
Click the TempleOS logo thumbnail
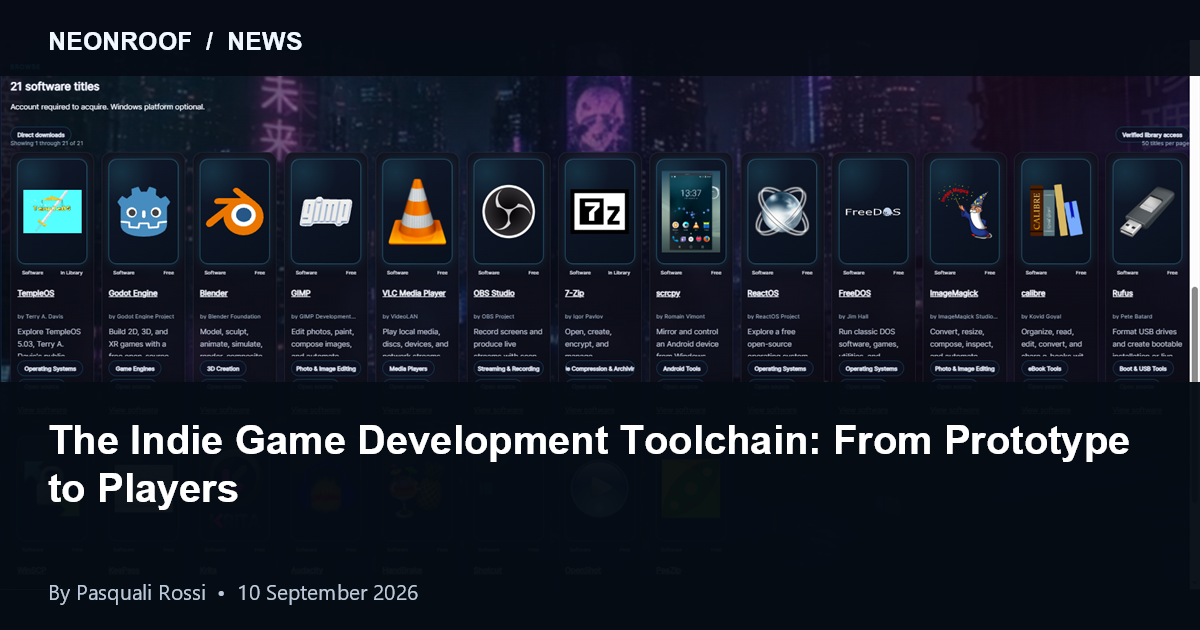click(x=52, y=211)
